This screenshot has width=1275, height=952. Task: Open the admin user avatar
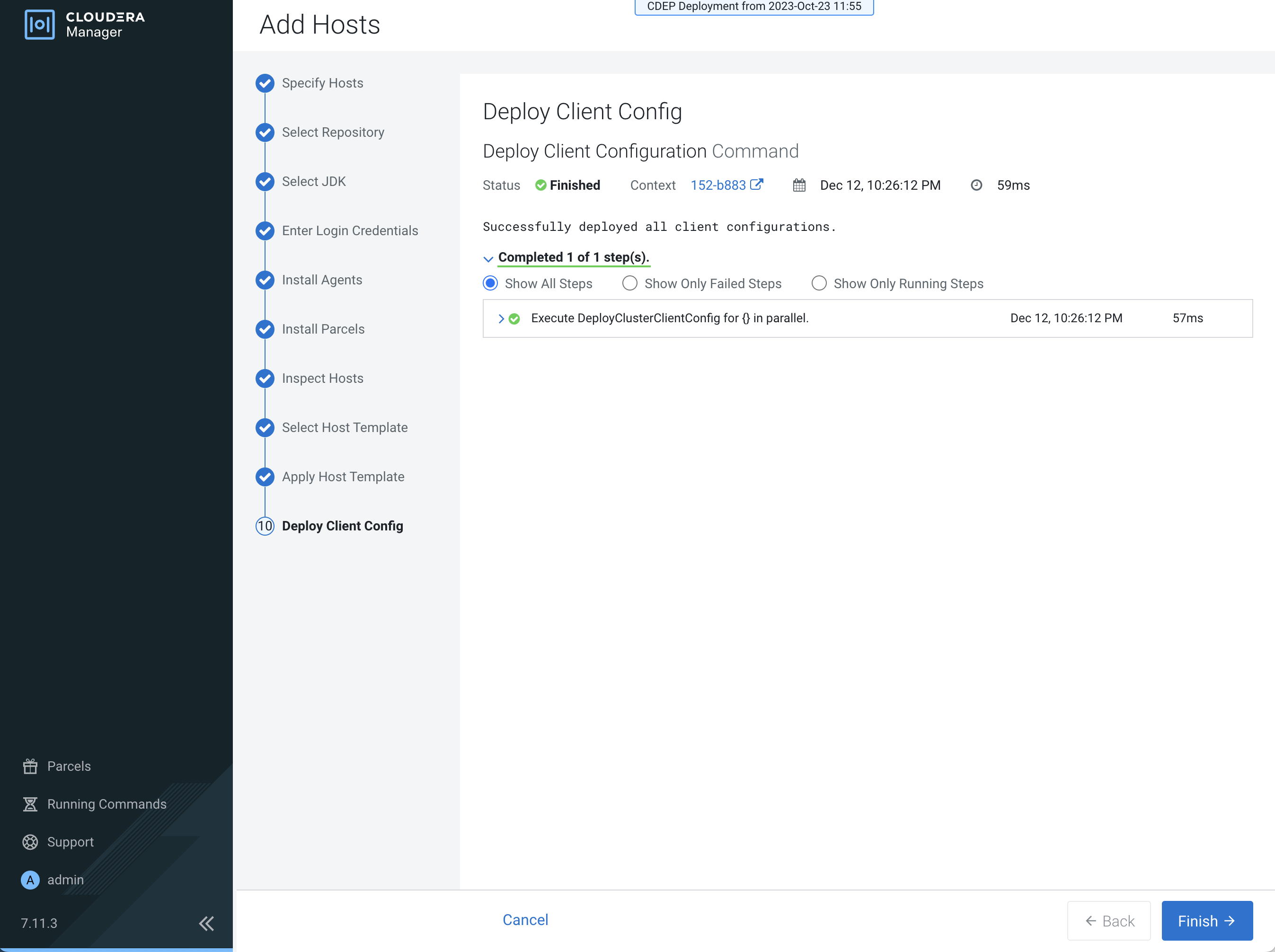coord(30,880)
